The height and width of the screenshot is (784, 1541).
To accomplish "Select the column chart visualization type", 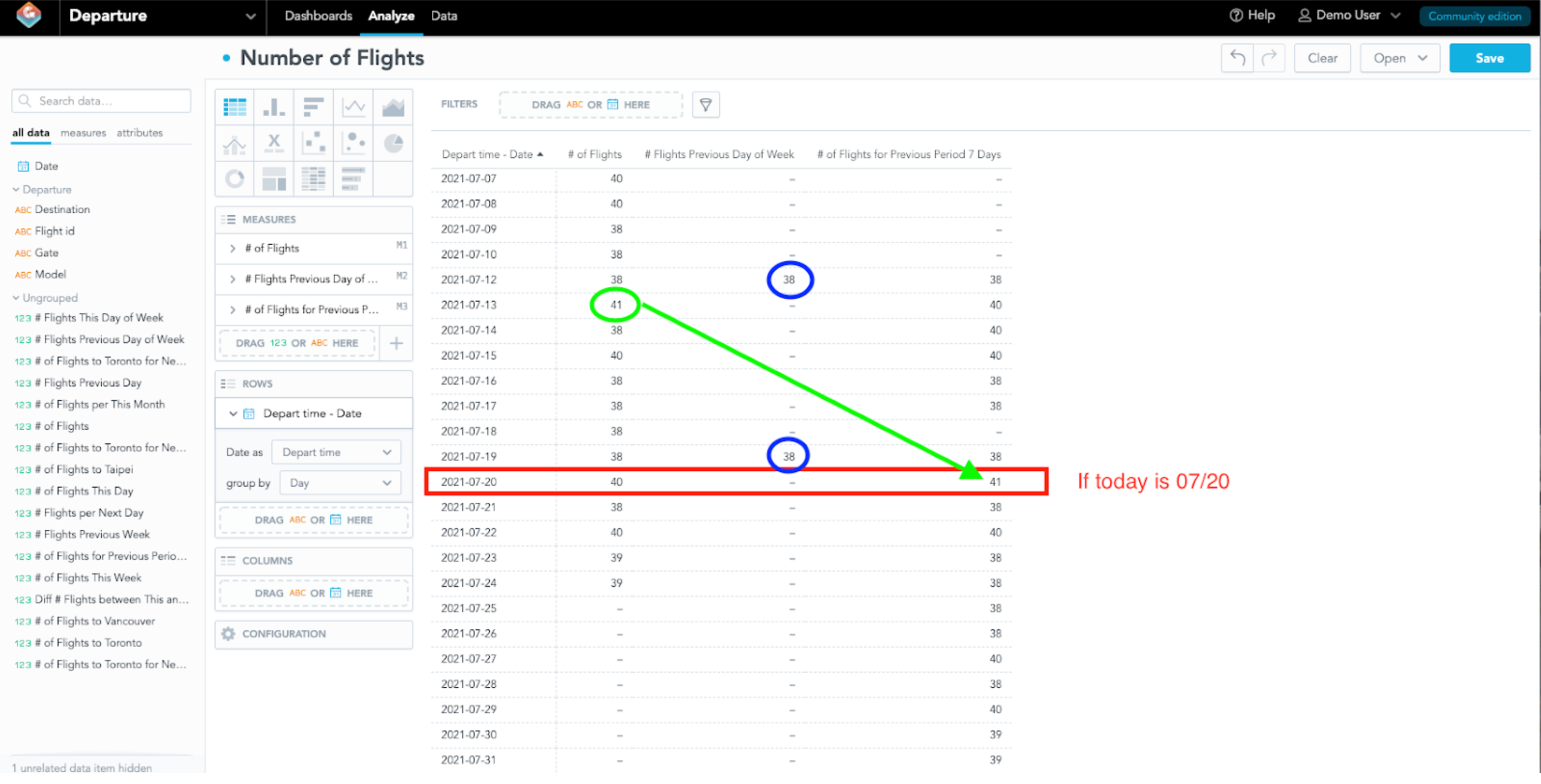I will [274, 107].
